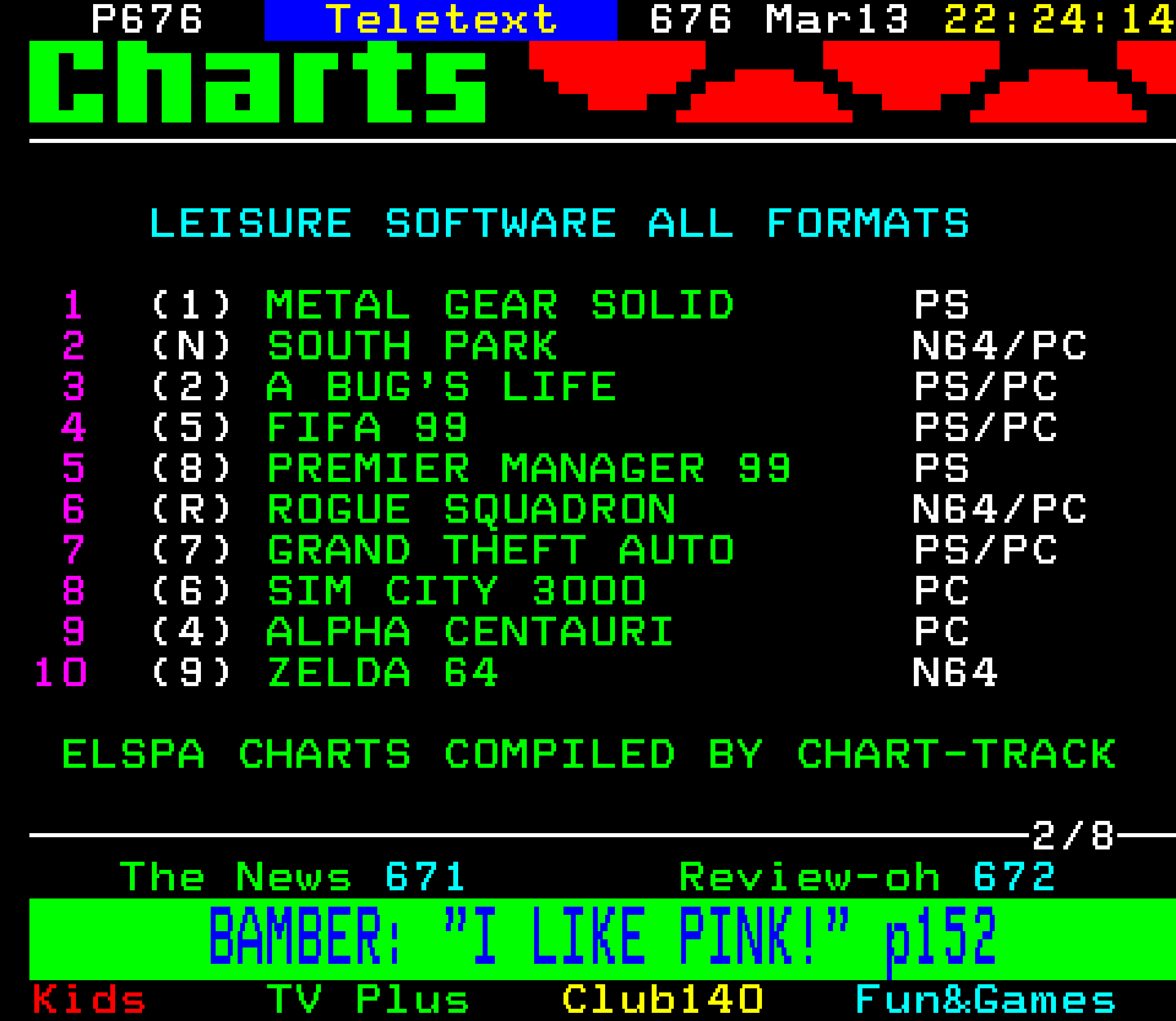The width and height of the screenshot is (1176, 1021).
Task: Click the PS format label for Metal Gear Solid
Action: point(941,305)
